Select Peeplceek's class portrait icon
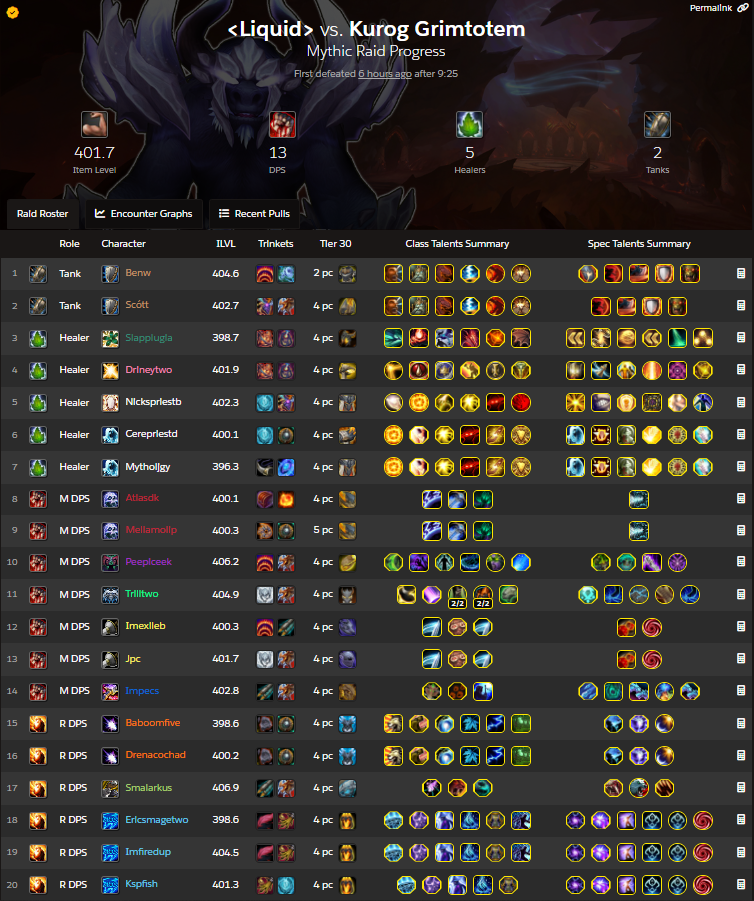 pos(110,562)
